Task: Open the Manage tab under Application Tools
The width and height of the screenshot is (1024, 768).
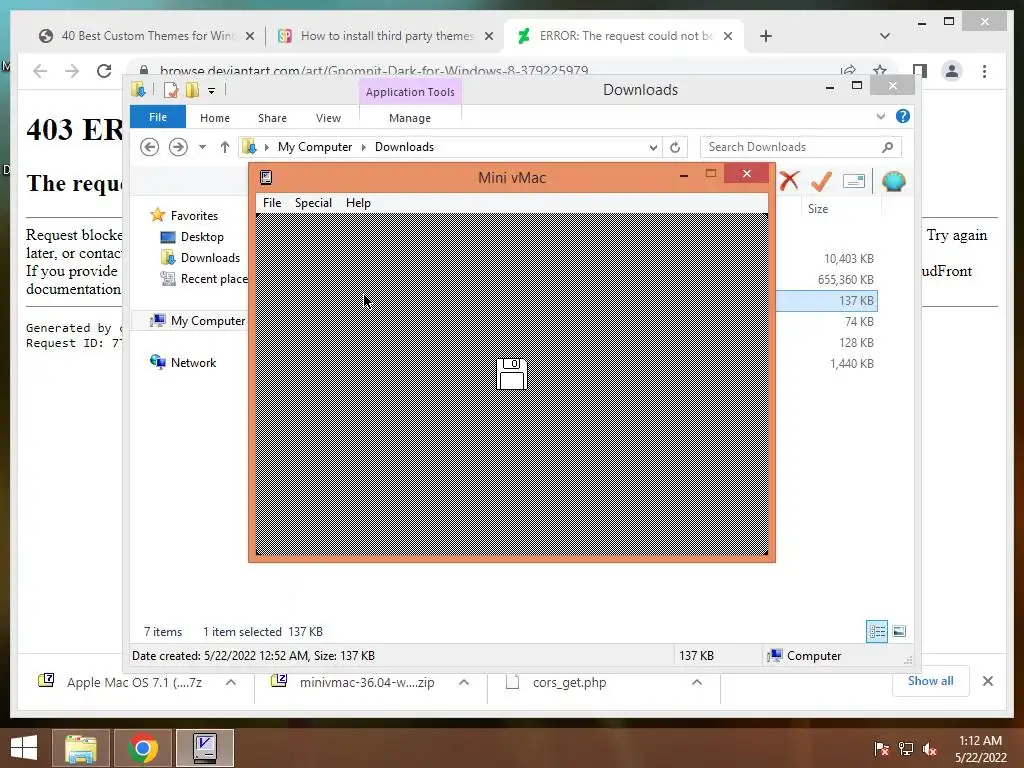Action: (409, 118)
